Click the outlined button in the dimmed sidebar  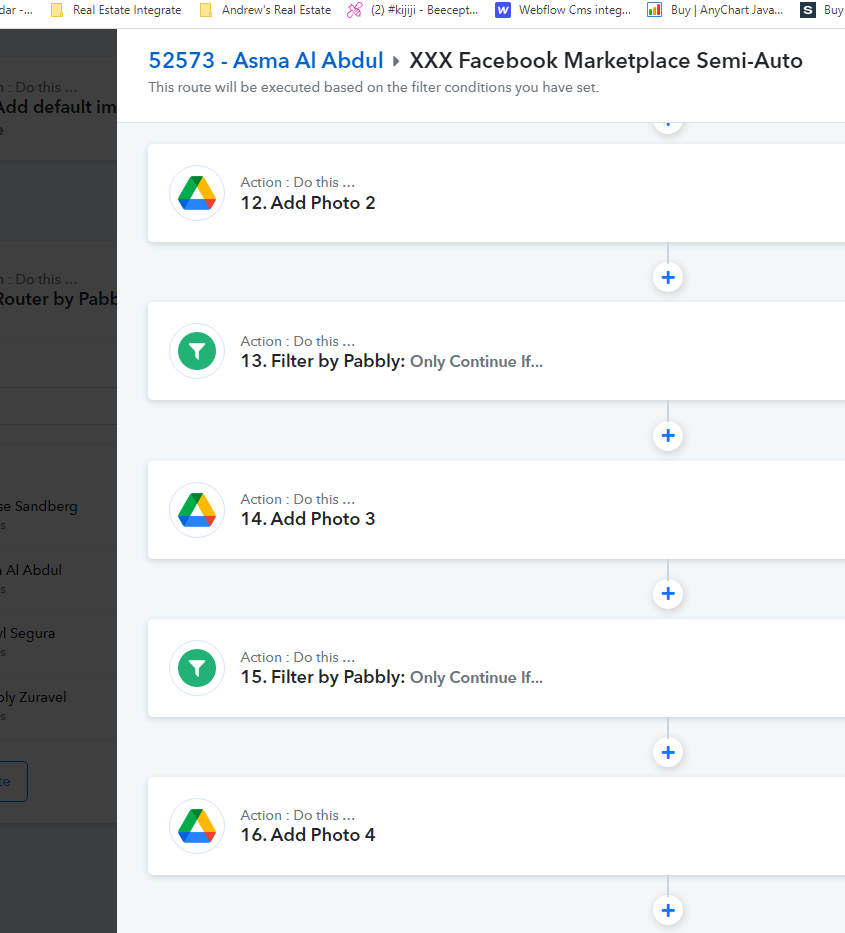pyautogui.click(x=13, y=781)
